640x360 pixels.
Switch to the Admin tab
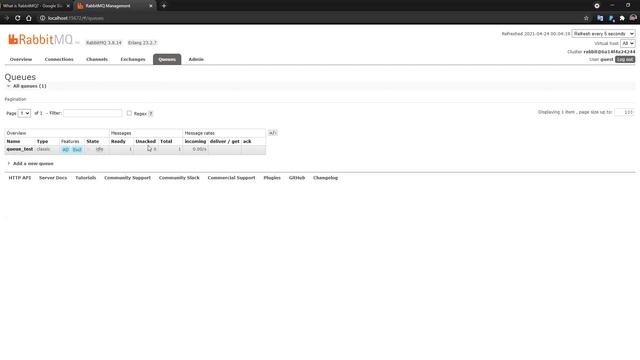pyautogui.click(x=196, y=59)
